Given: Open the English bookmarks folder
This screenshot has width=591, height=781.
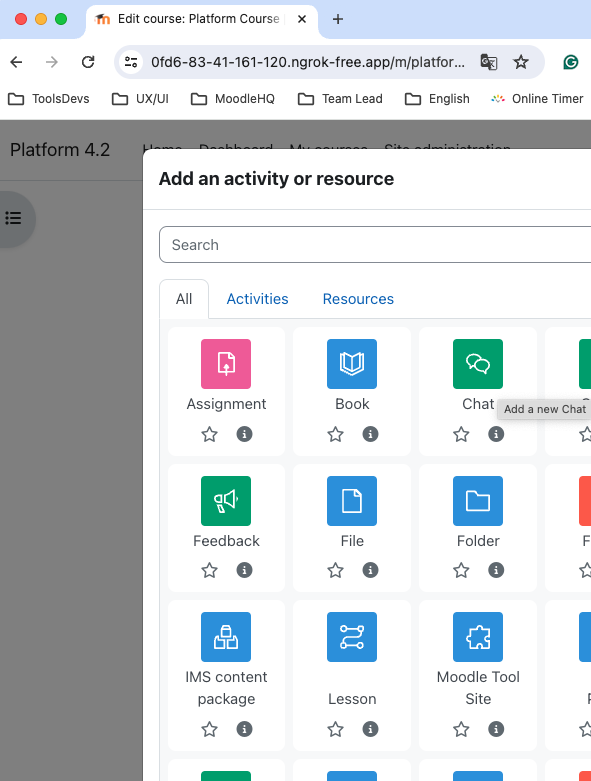Looking at the screenshot, I should tap(437, 99).
